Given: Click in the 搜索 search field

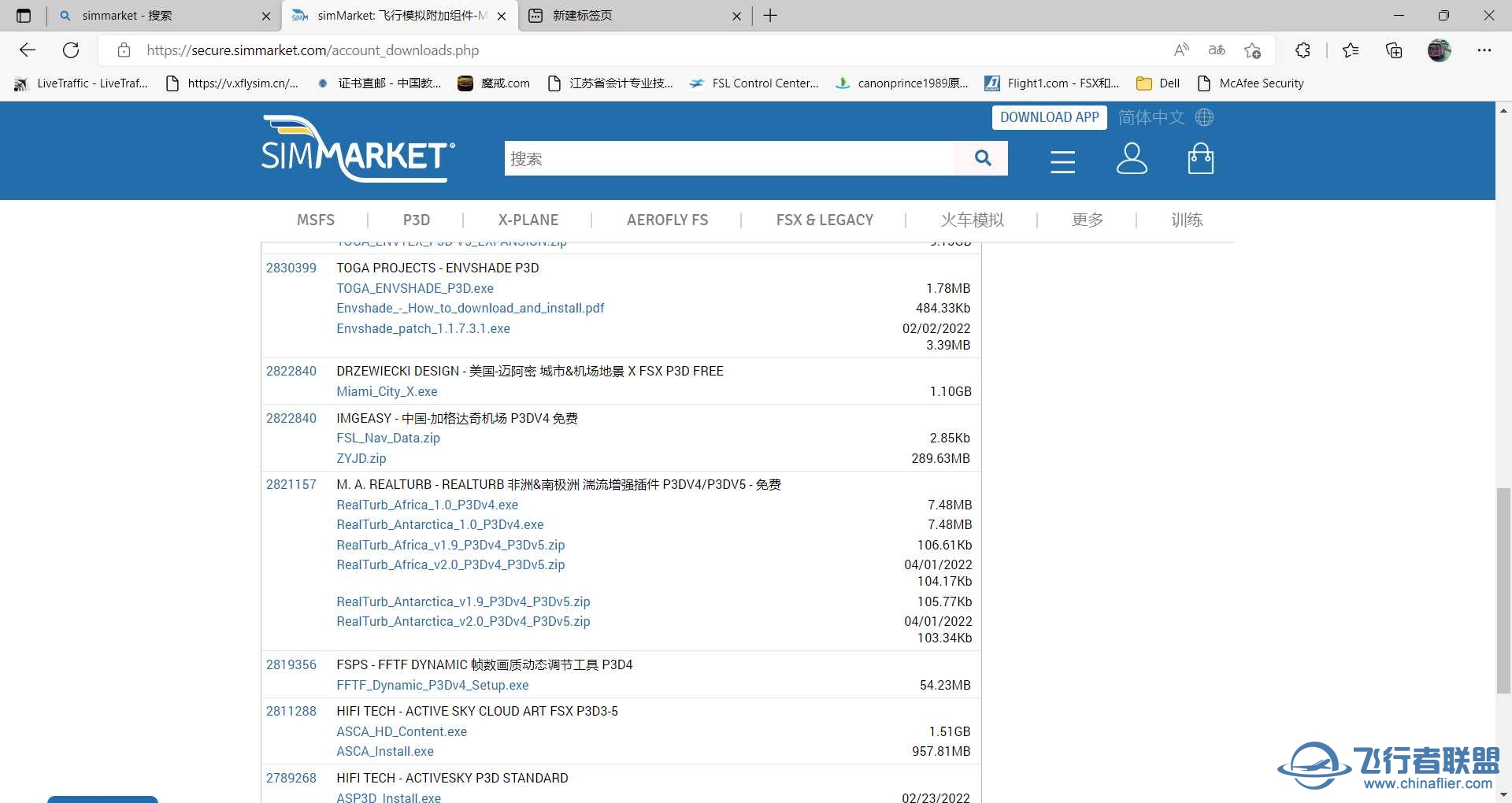Looking at the screenshot, I should click(x=730, y=158).
